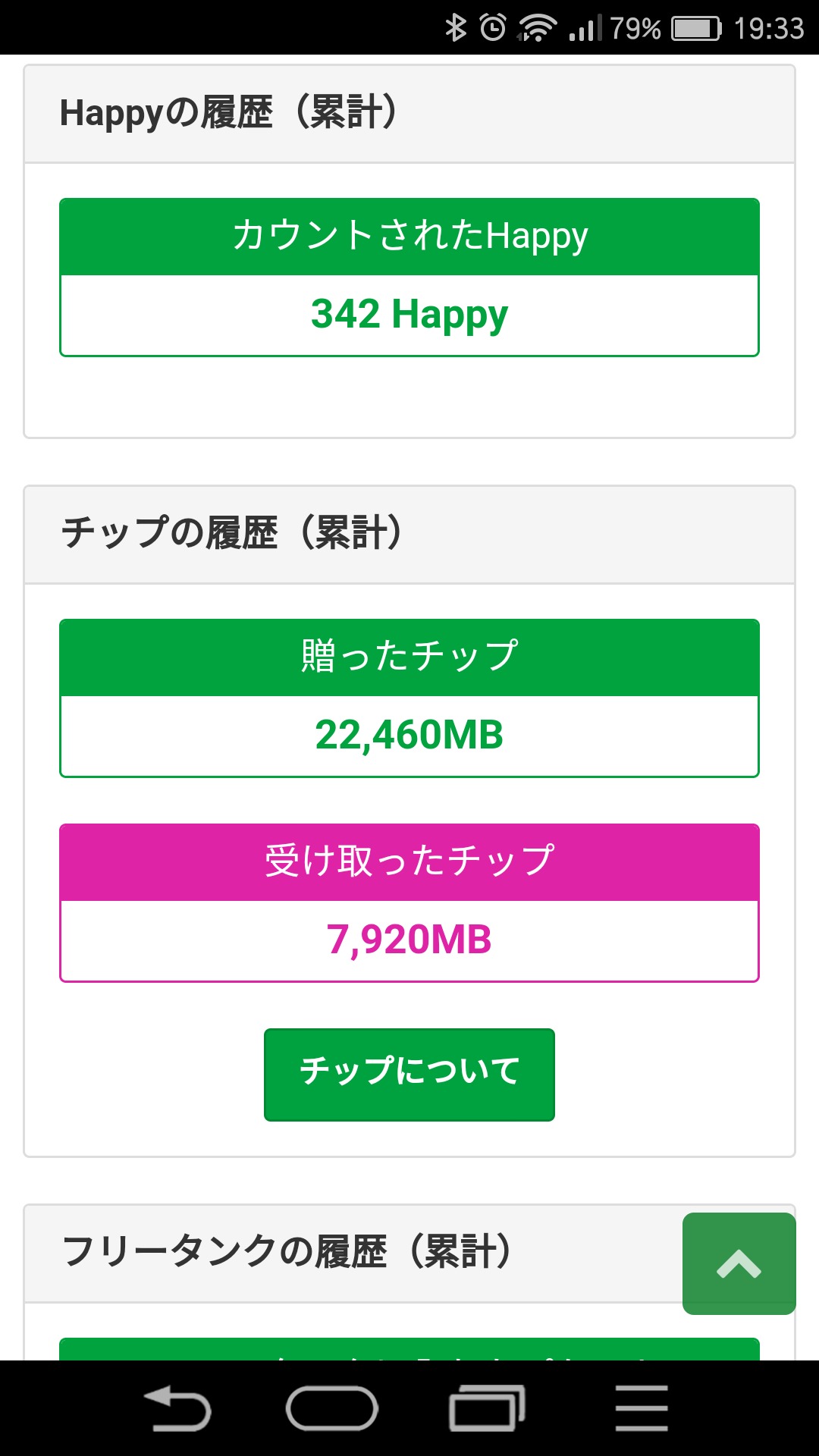The height and width of the screenshot is (1456, 819).
Task: Tap the Wi-Fi signal status icon
Action: tap(537, 28)
